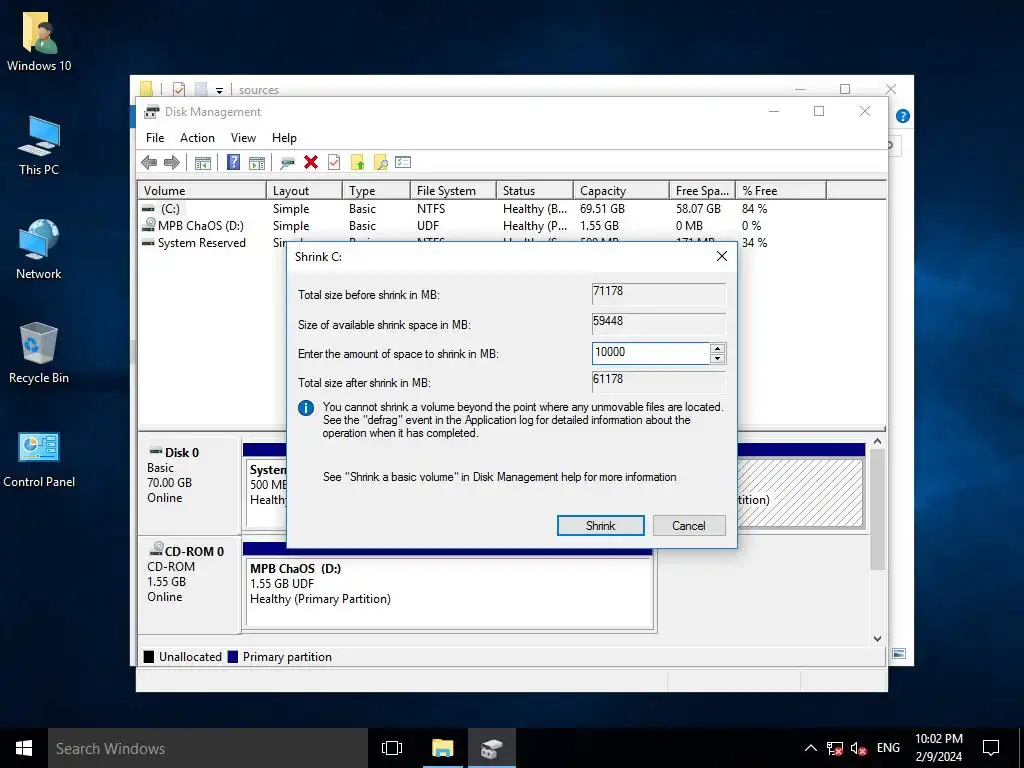
Task: Open the quick access toolbar dropdown in sources window
Action: coord(219,91)
